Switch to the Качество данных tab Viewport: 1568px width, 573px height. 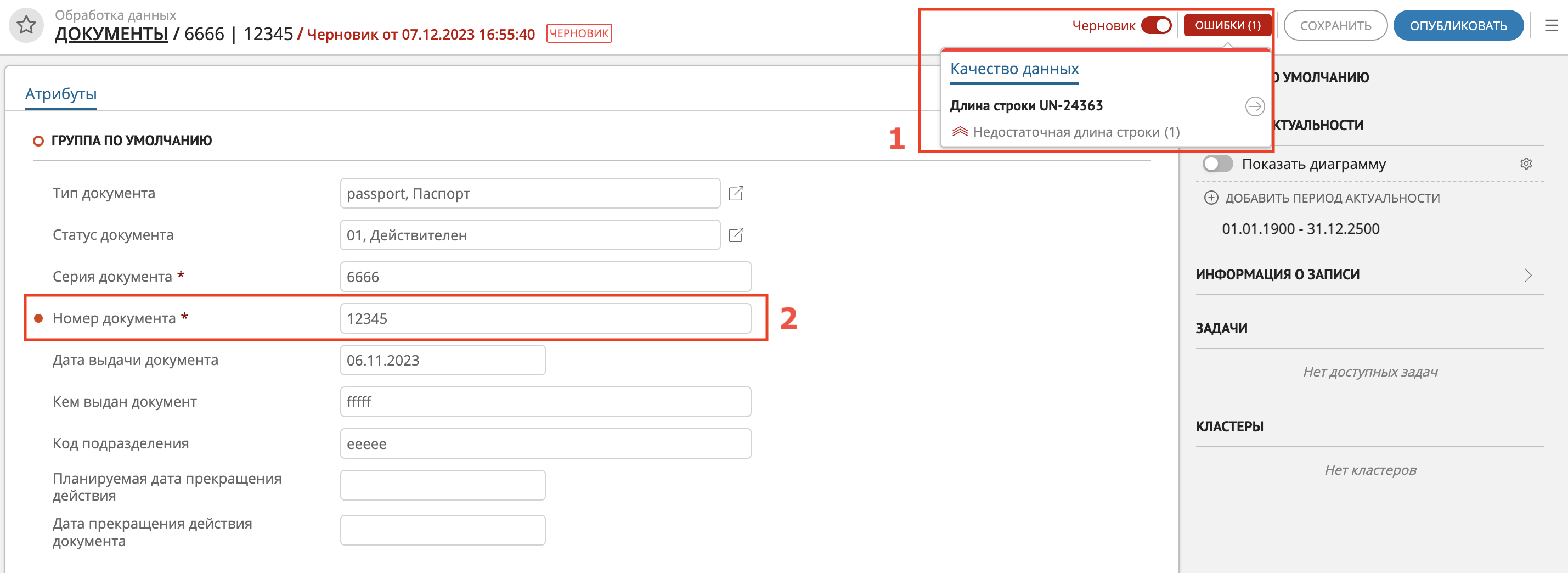click(1014, 69)
